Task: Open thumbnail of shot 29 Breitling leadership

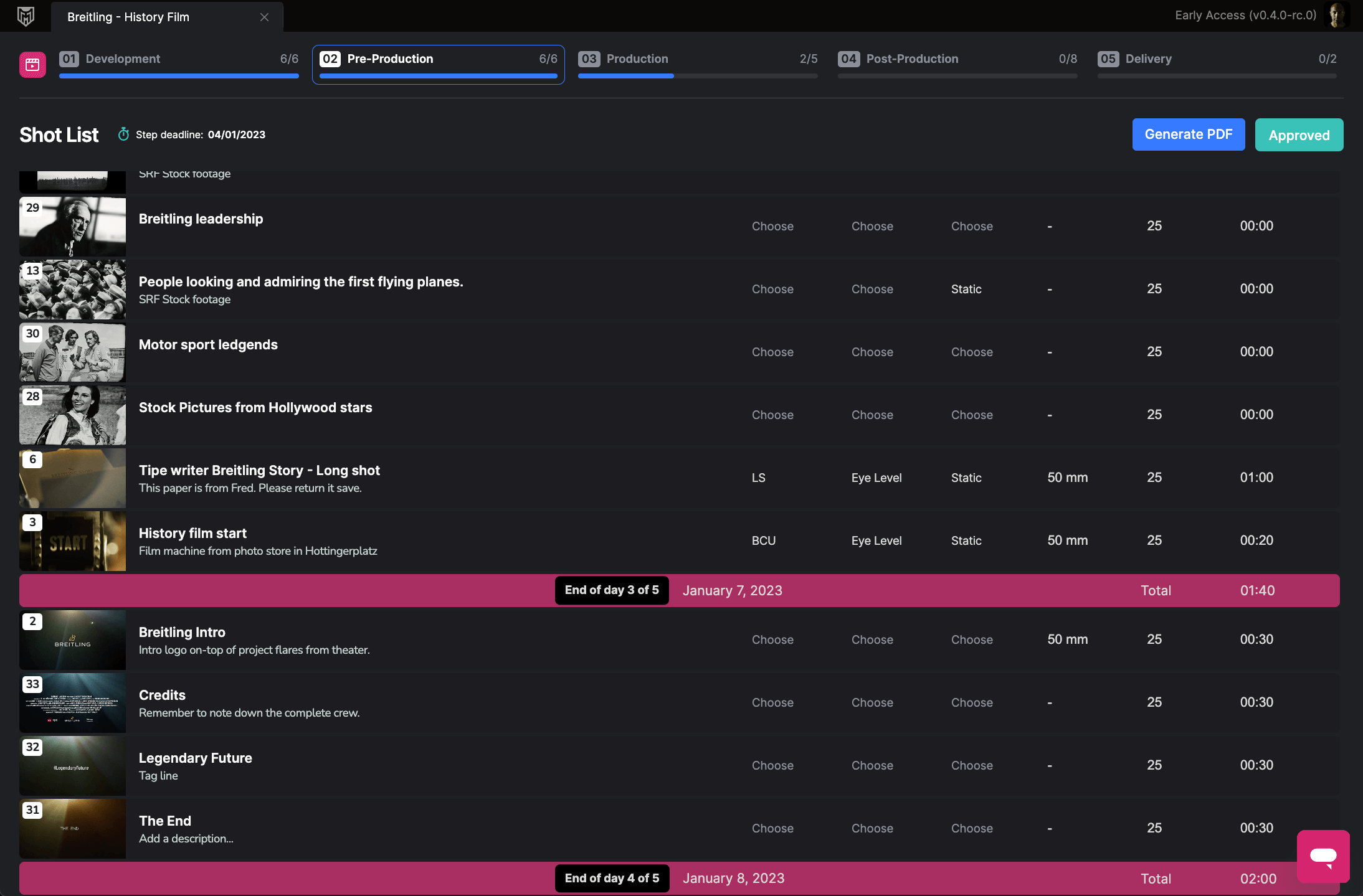Action: (72, 227)
